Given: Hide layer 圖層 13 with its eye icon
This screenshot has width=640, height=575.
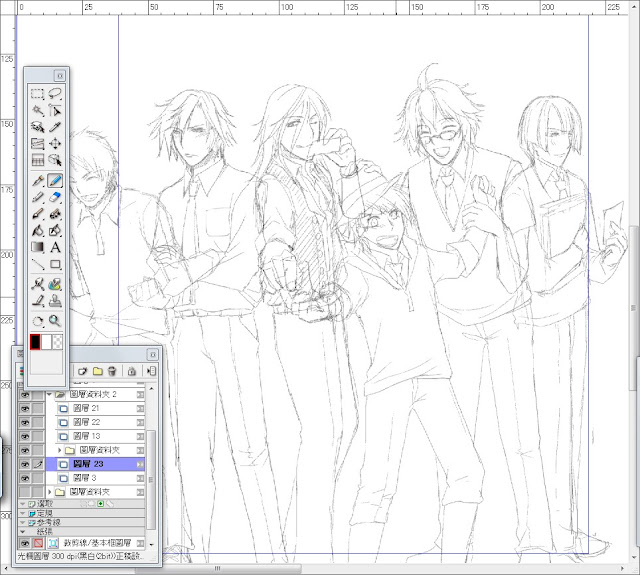Looking at the screenshot, I should coord(25,436).
